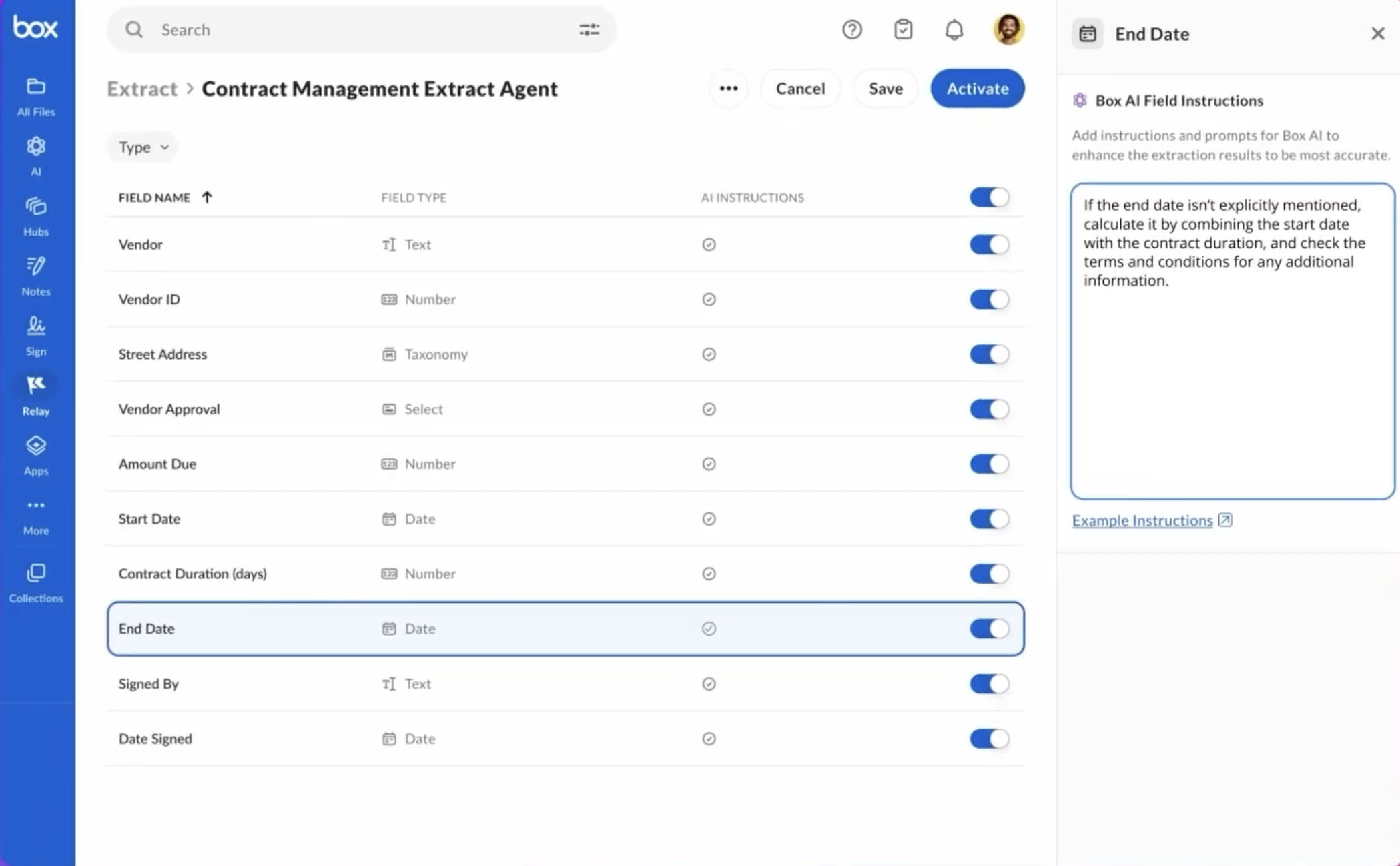
Task: Go back to Extract breadcrumb
Action: [x=142, y=89]
